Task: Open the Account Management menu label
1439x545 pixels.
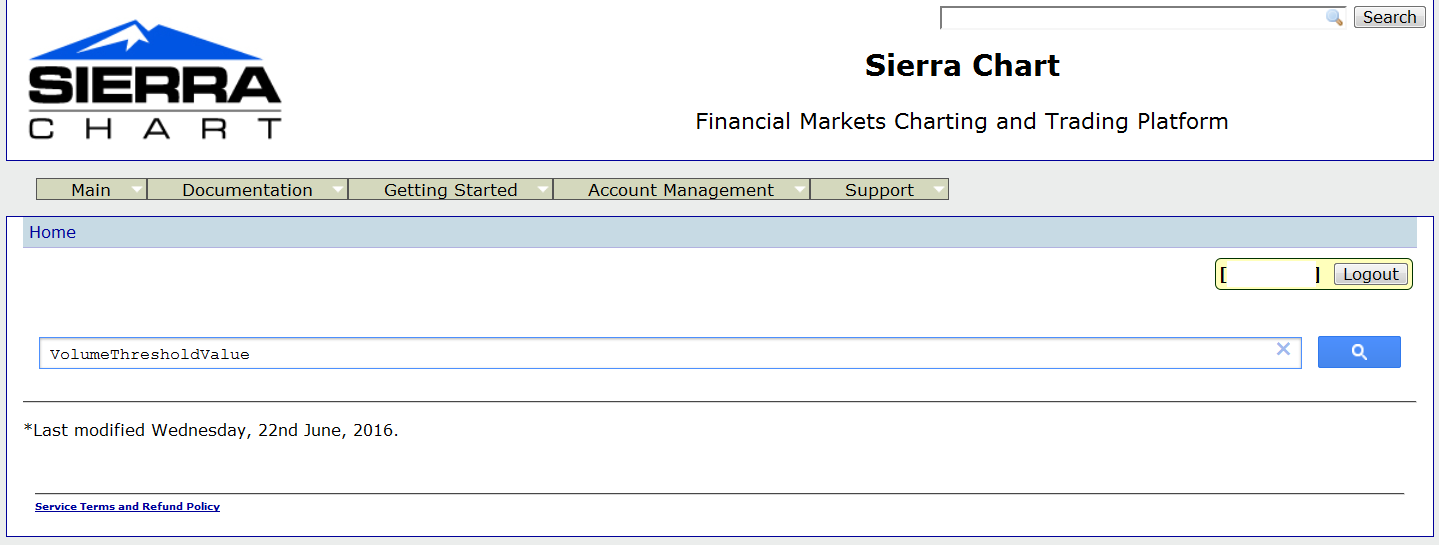Action: [680, 190]
